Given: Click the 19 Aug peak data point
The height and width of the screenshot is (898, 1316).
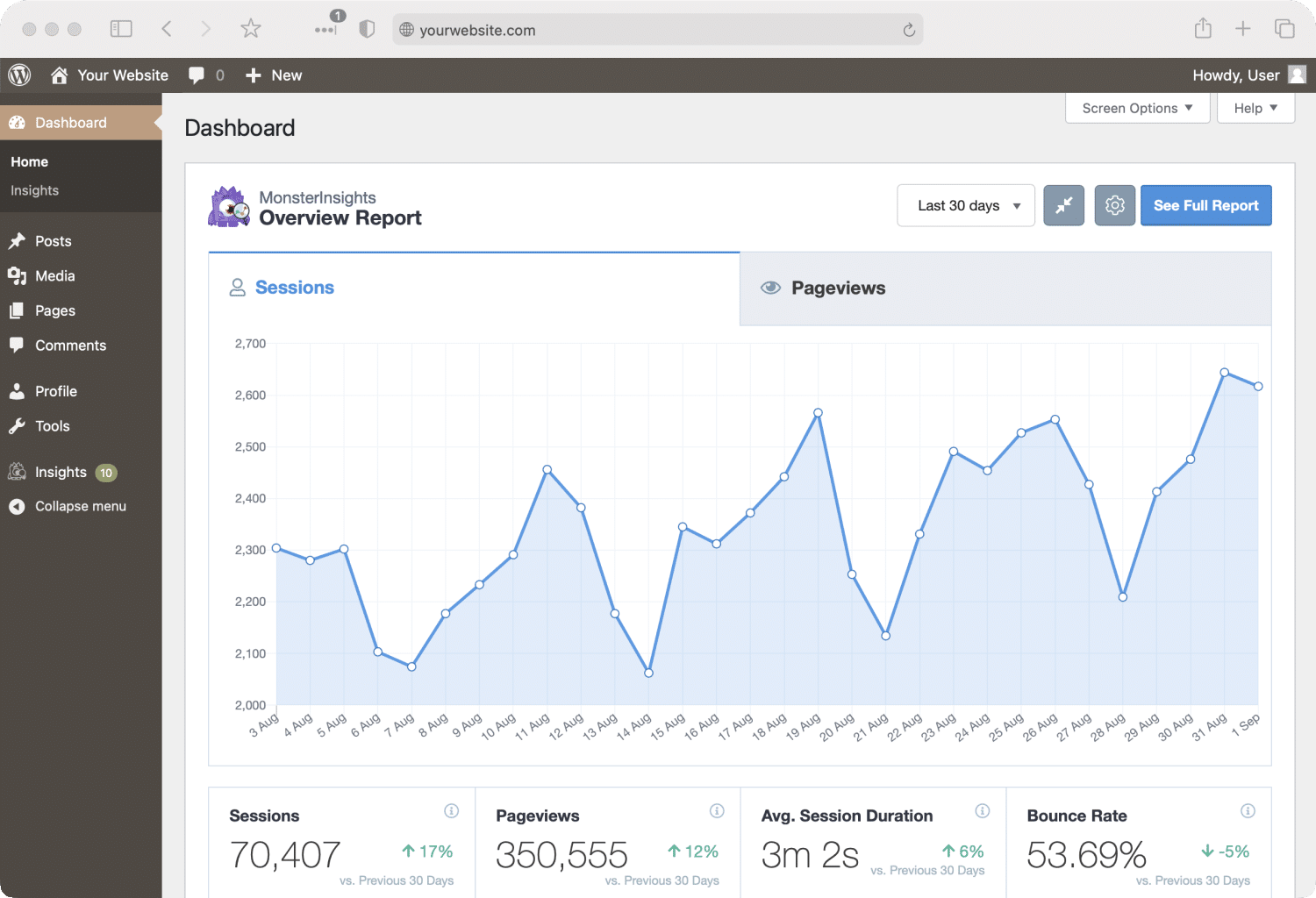Looking at the screenshot, I should pyautogui.click(x=818, y=413).
